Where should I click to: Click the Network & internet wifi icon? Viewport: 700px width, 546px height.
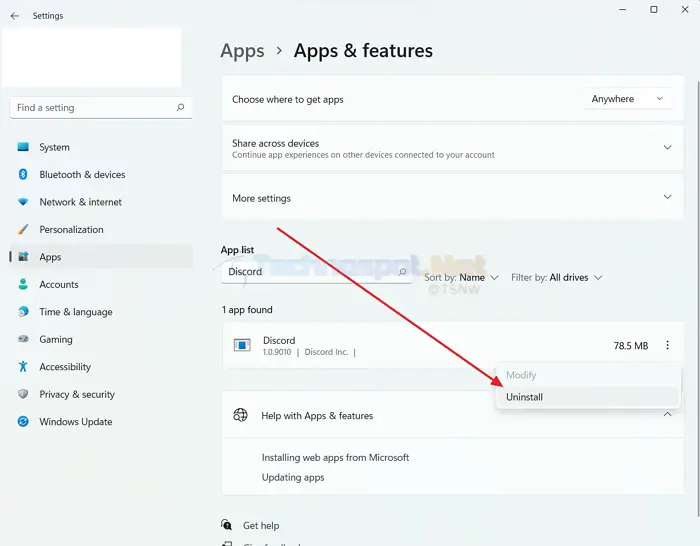(x=23, y=202)
